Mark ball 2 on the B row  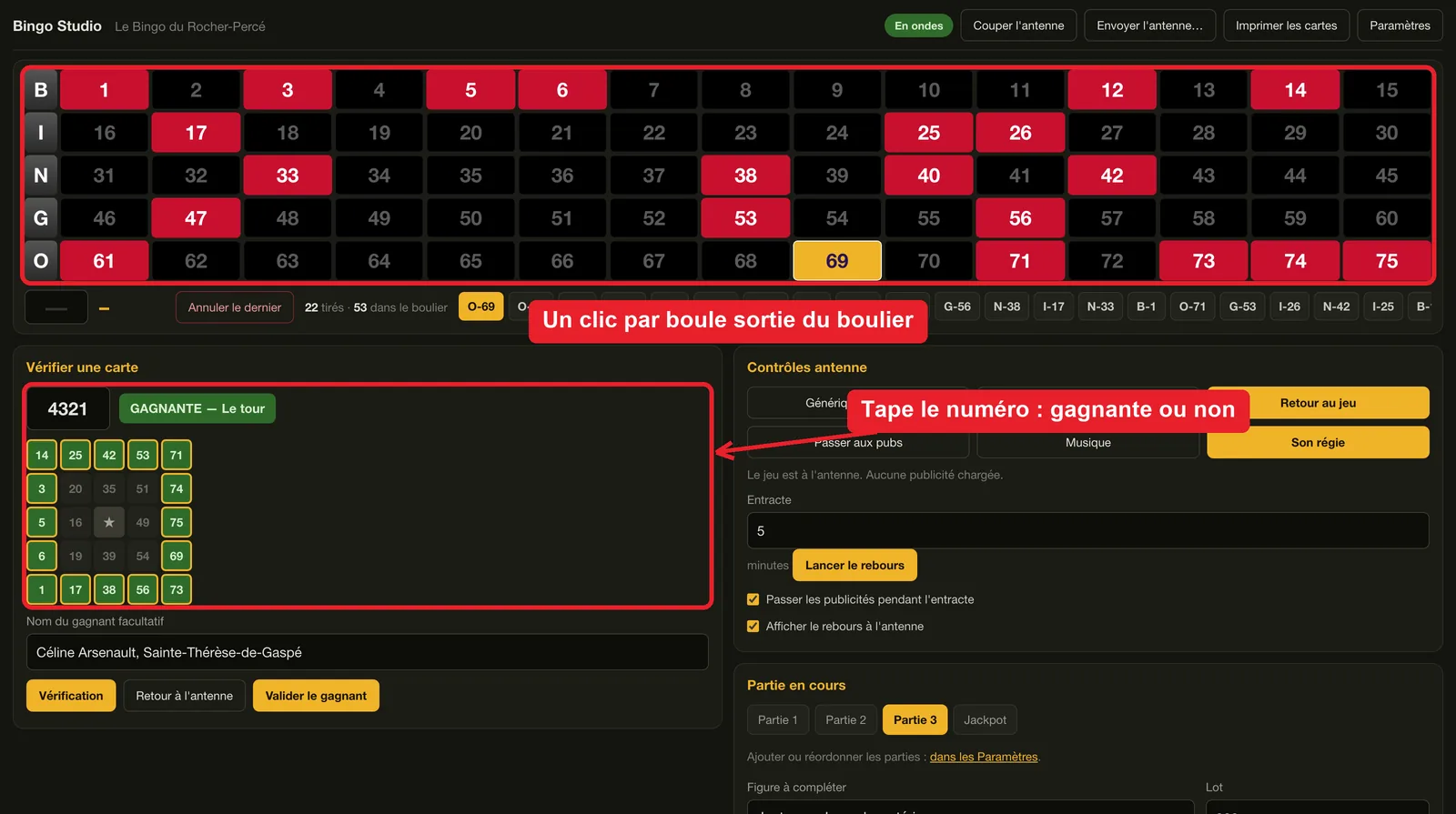196,90
